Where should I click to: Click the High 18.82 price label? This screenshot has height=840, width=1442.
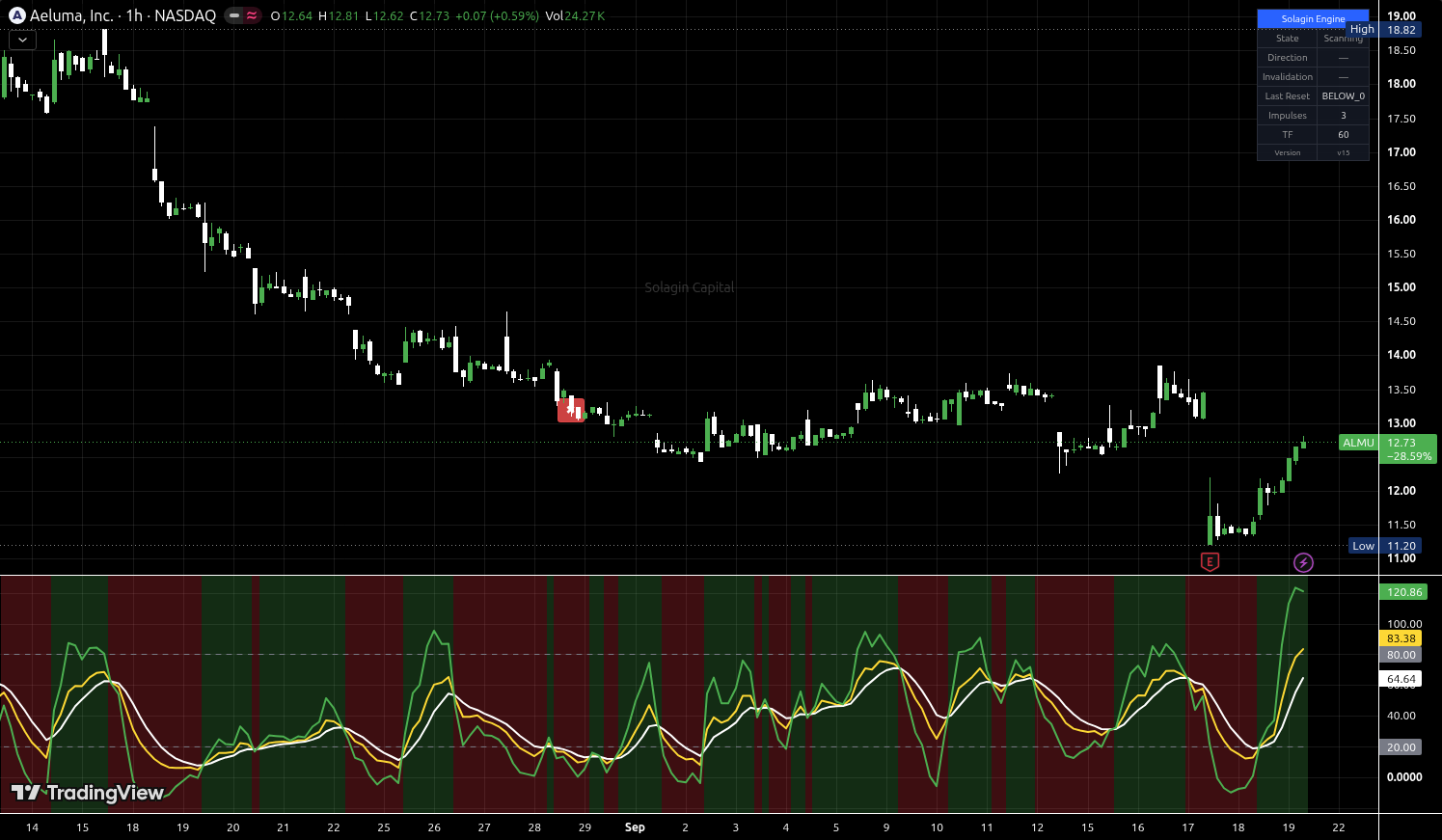pos(1382,30)
